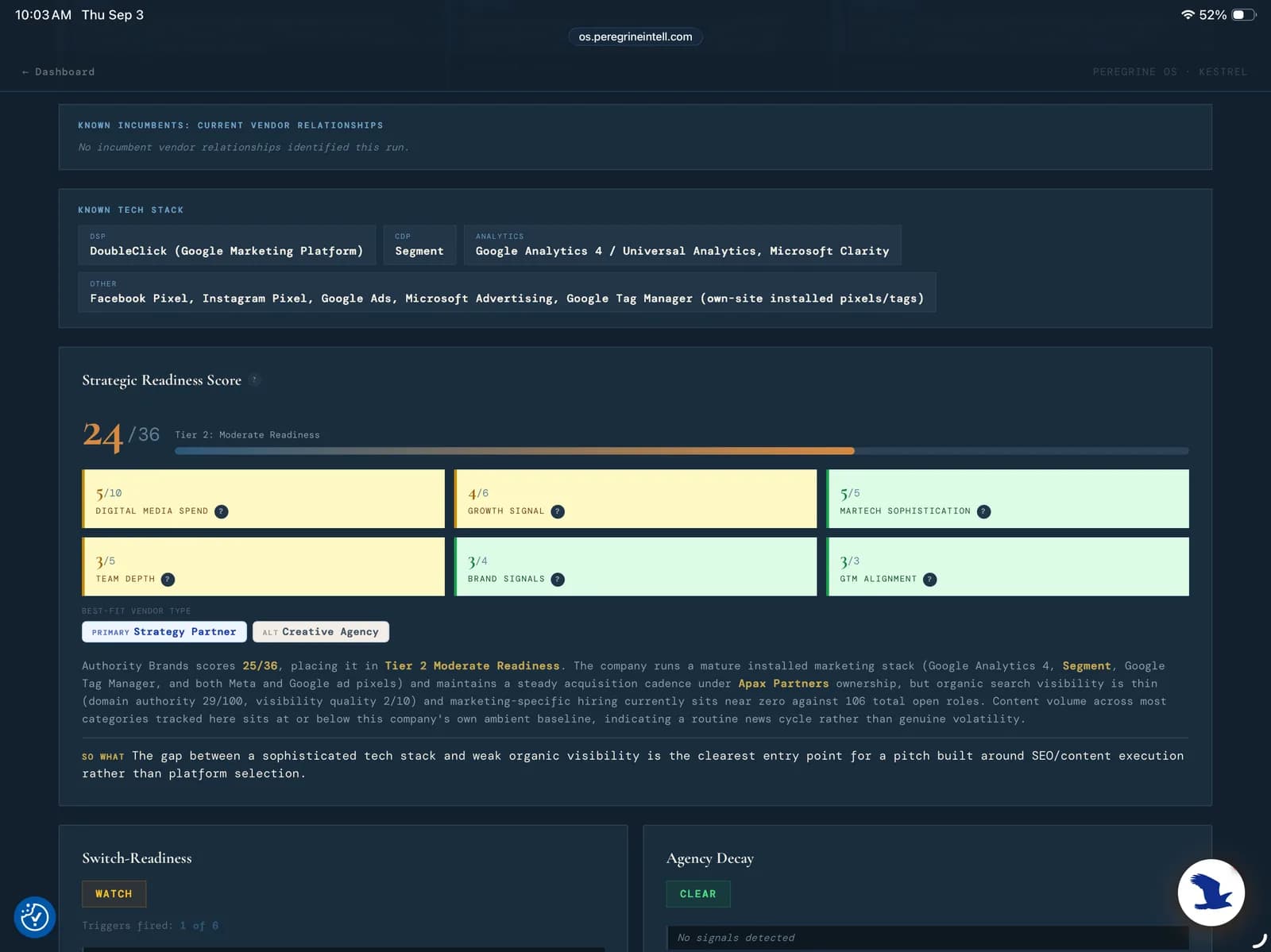Go back to Dashboard

click(58, 71)
